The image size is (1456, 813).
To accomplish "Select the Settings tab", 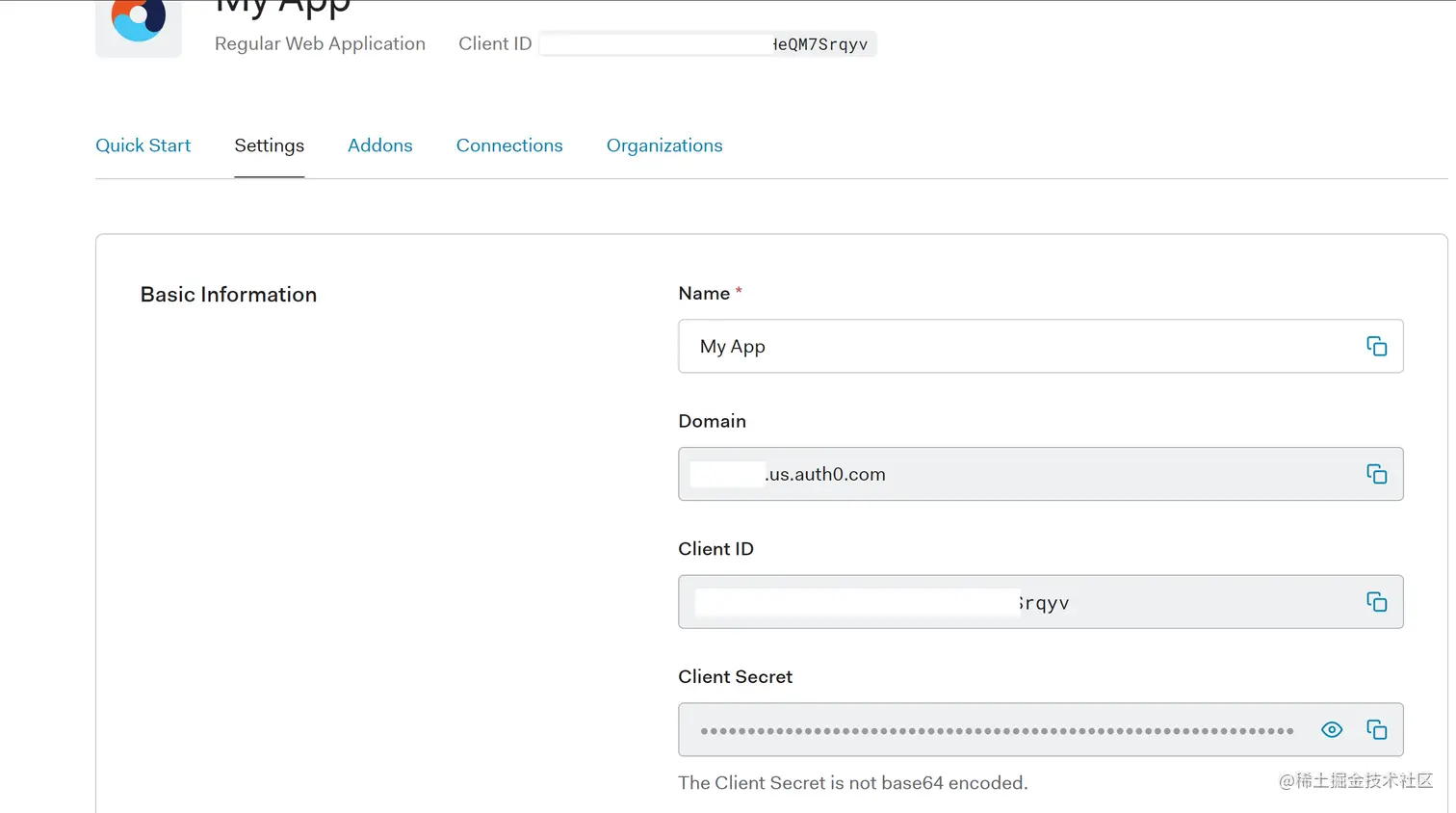I will (x=269, y=145).
